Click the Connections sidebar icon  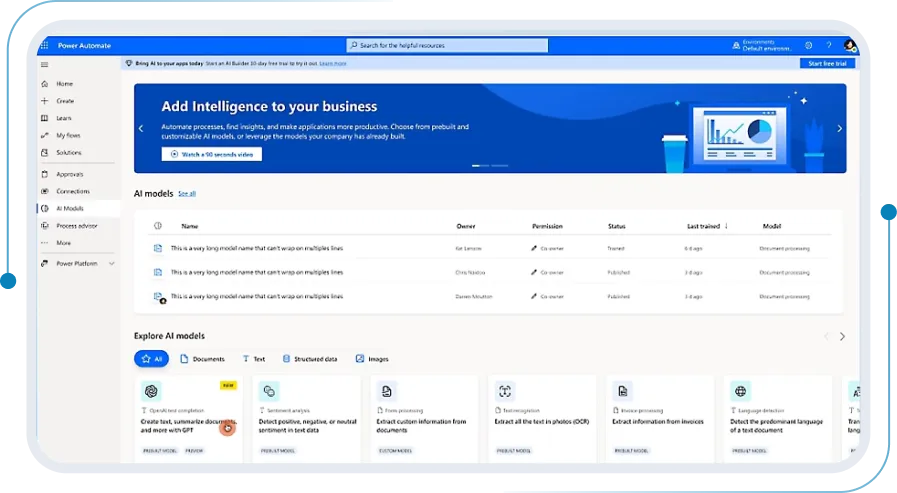click(x=45, y=191)
